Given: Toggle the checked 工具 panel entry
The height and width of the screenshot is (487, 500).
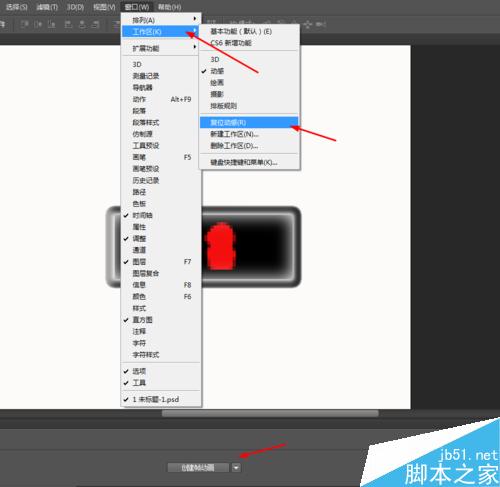Looking at the screenshot, I should [161, 383].
